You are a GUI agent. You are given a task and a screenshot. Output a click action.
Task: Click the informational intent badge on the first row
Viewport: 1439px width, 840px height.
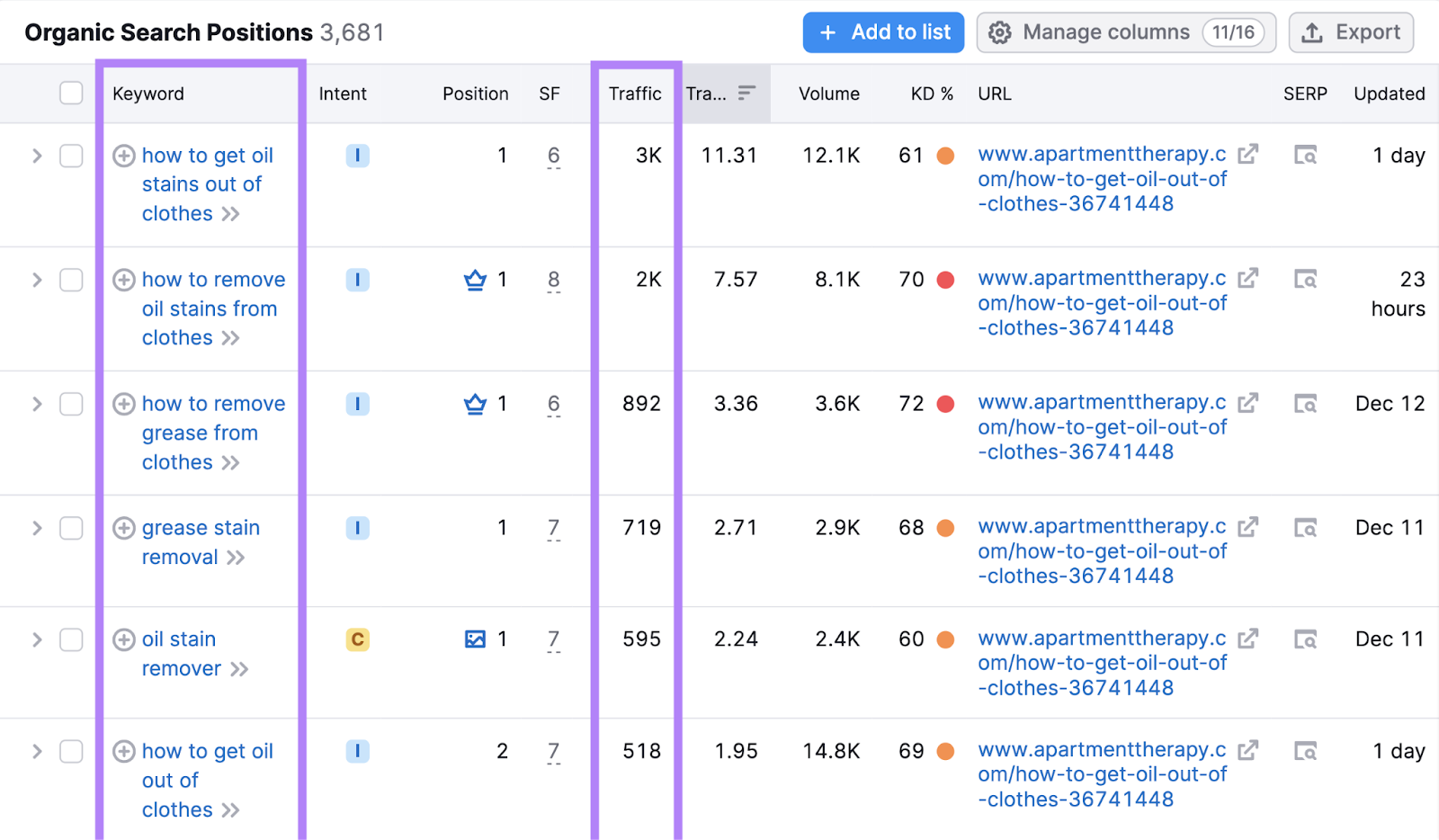[358, 155]
